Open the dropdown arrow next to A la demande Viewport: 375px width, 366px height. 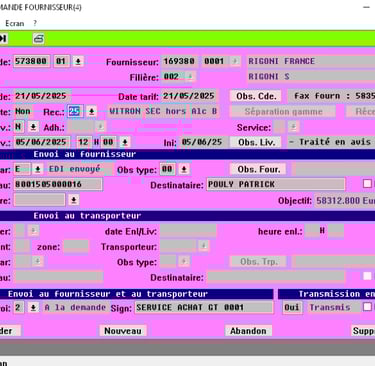click(33, 307)
